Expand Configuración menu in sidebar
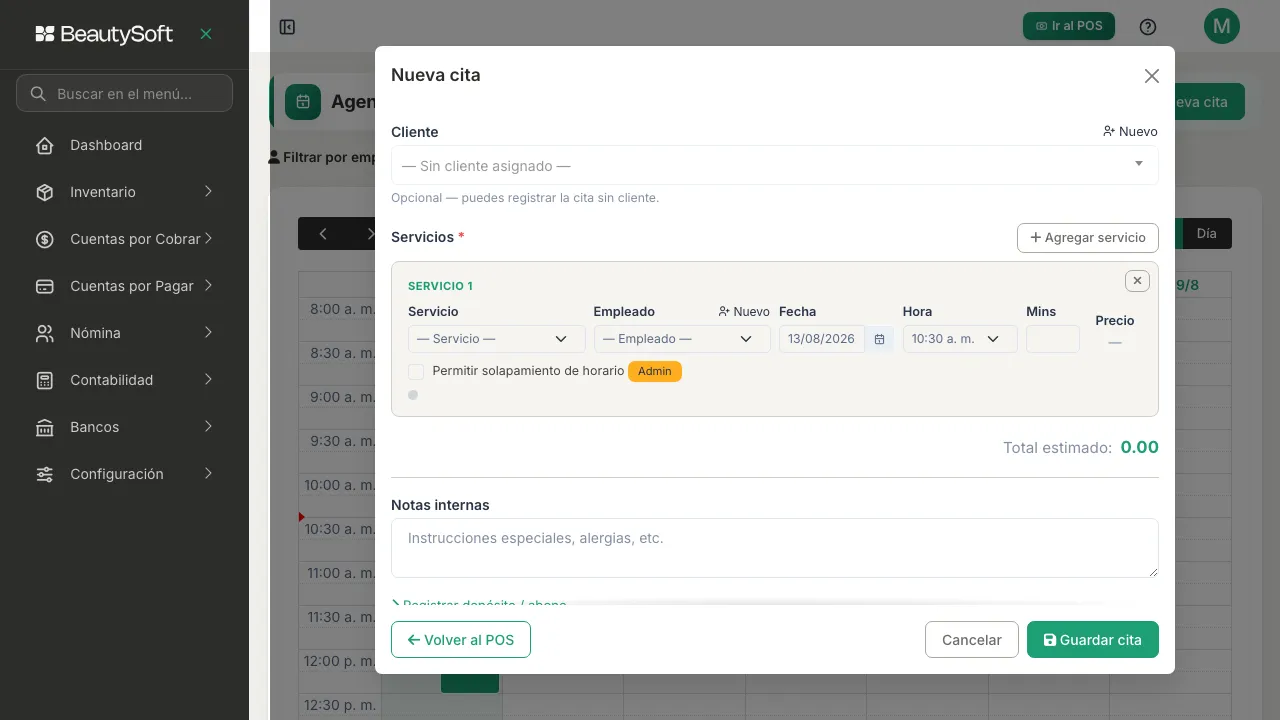This screenshot has height=720, width=1280. [x=124, y=474]
